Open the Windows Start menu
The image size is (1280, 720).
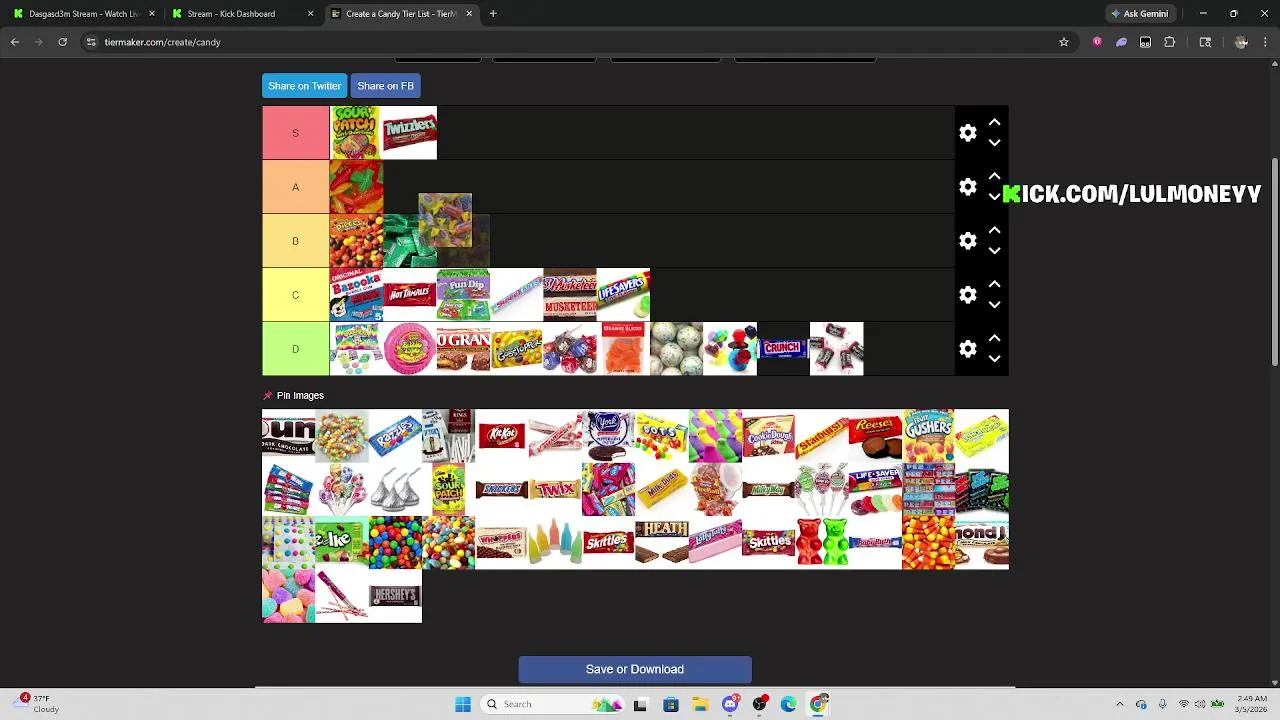[463, 704]
